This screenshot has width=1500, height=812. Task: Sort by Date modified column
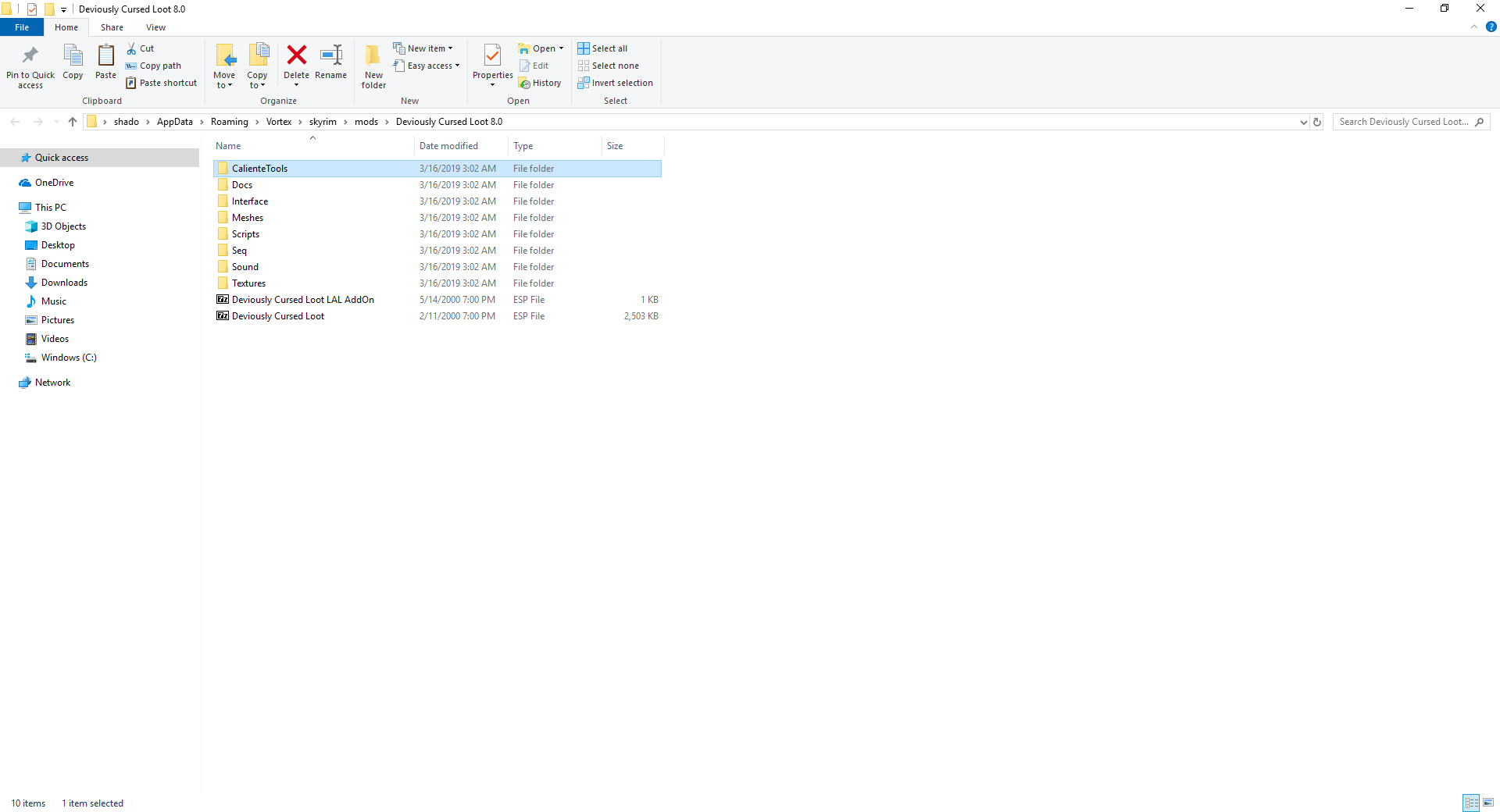point(461,146)
